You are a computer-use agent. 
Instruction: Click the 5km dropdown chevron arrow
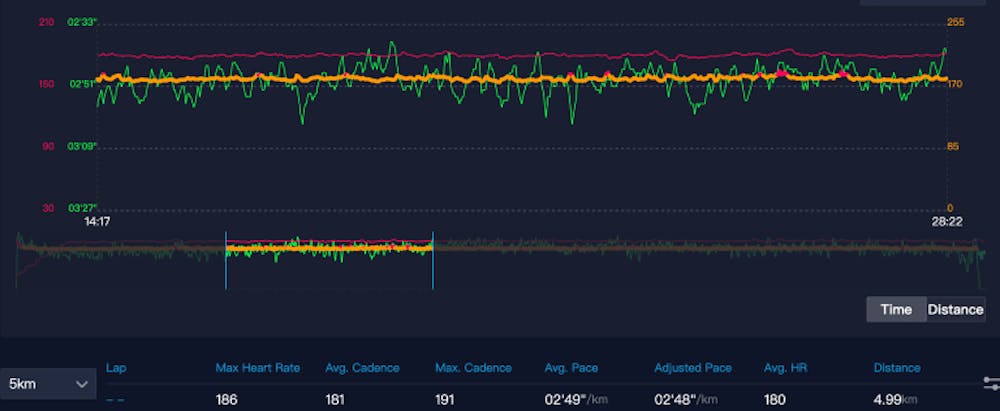pyautogui.click(x=82, y=384)
